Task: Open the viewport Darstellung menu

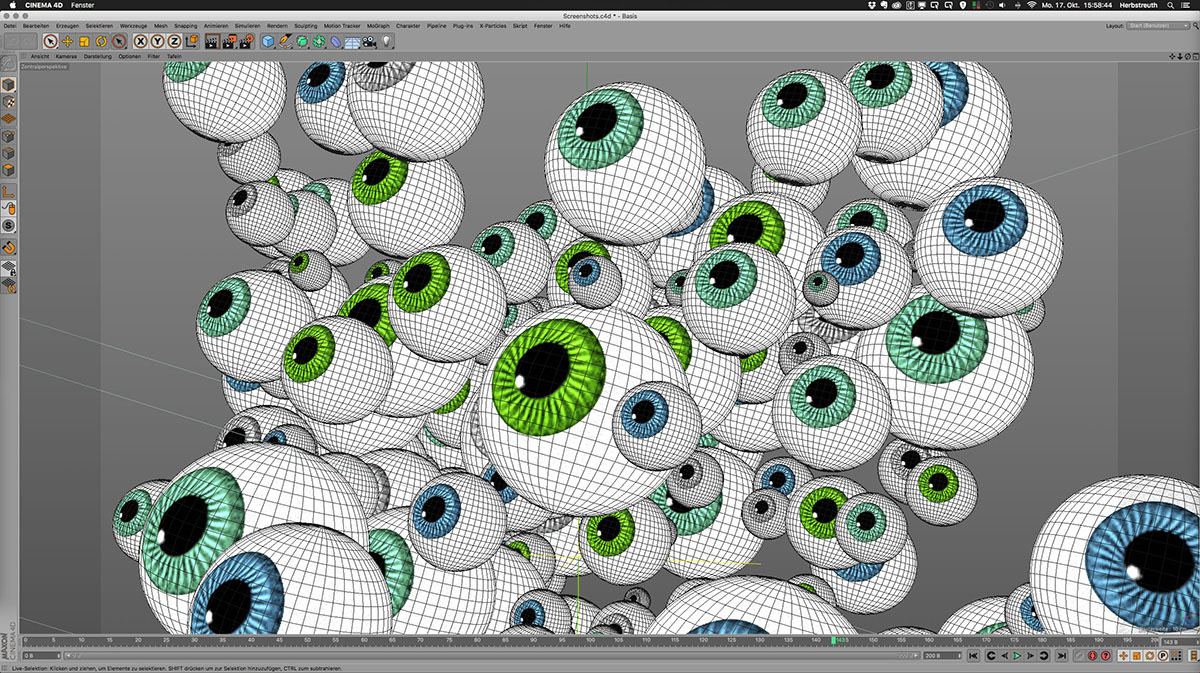Action: [x=97, y=57]
